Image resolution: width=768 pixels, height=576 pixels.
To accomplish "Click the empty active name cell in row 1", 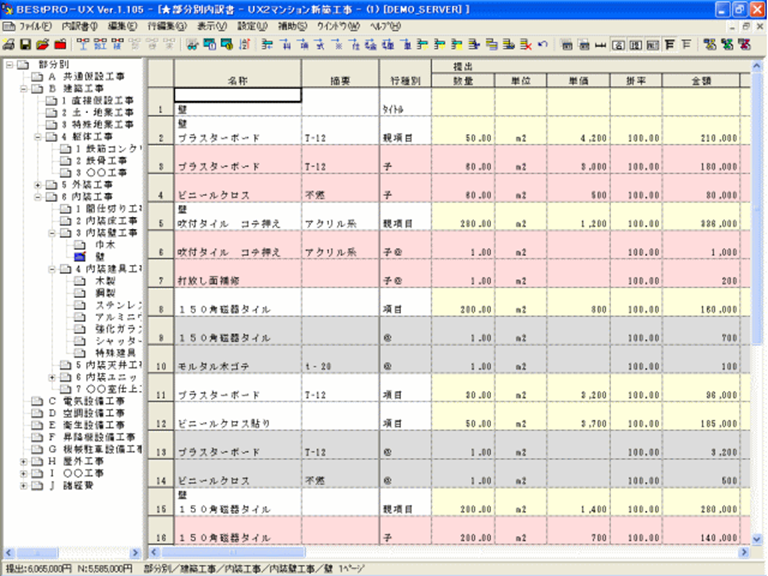I will click(238, 95).
